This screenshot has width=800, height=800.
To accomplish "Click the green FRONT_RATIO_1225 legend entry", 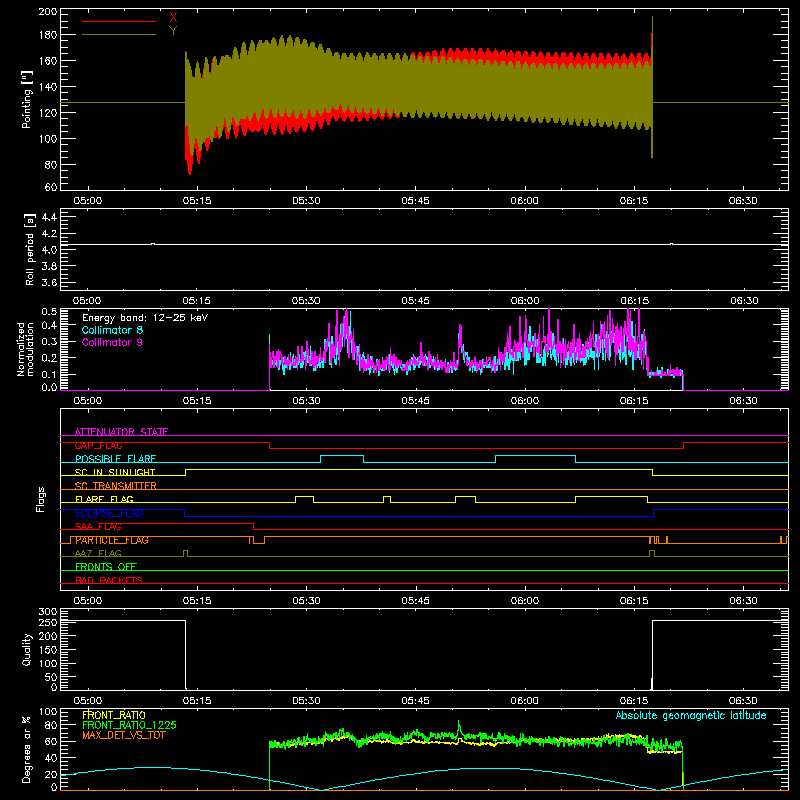I will coord(130,725).
